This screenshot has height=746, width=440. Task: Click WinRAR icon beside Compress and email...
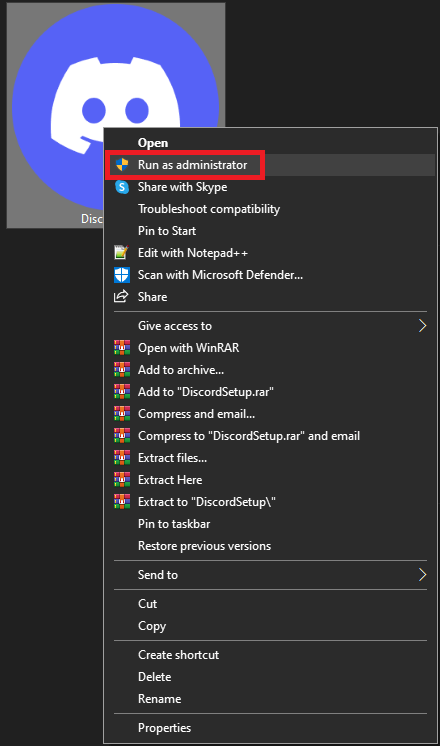click(x=122, y=414)
